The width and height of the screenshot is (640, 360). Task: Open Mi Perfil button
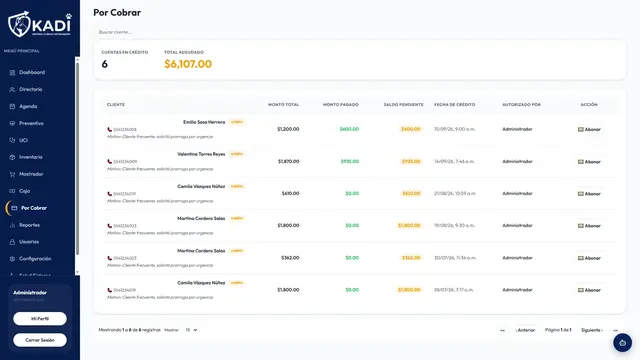(x=40, y=319)
